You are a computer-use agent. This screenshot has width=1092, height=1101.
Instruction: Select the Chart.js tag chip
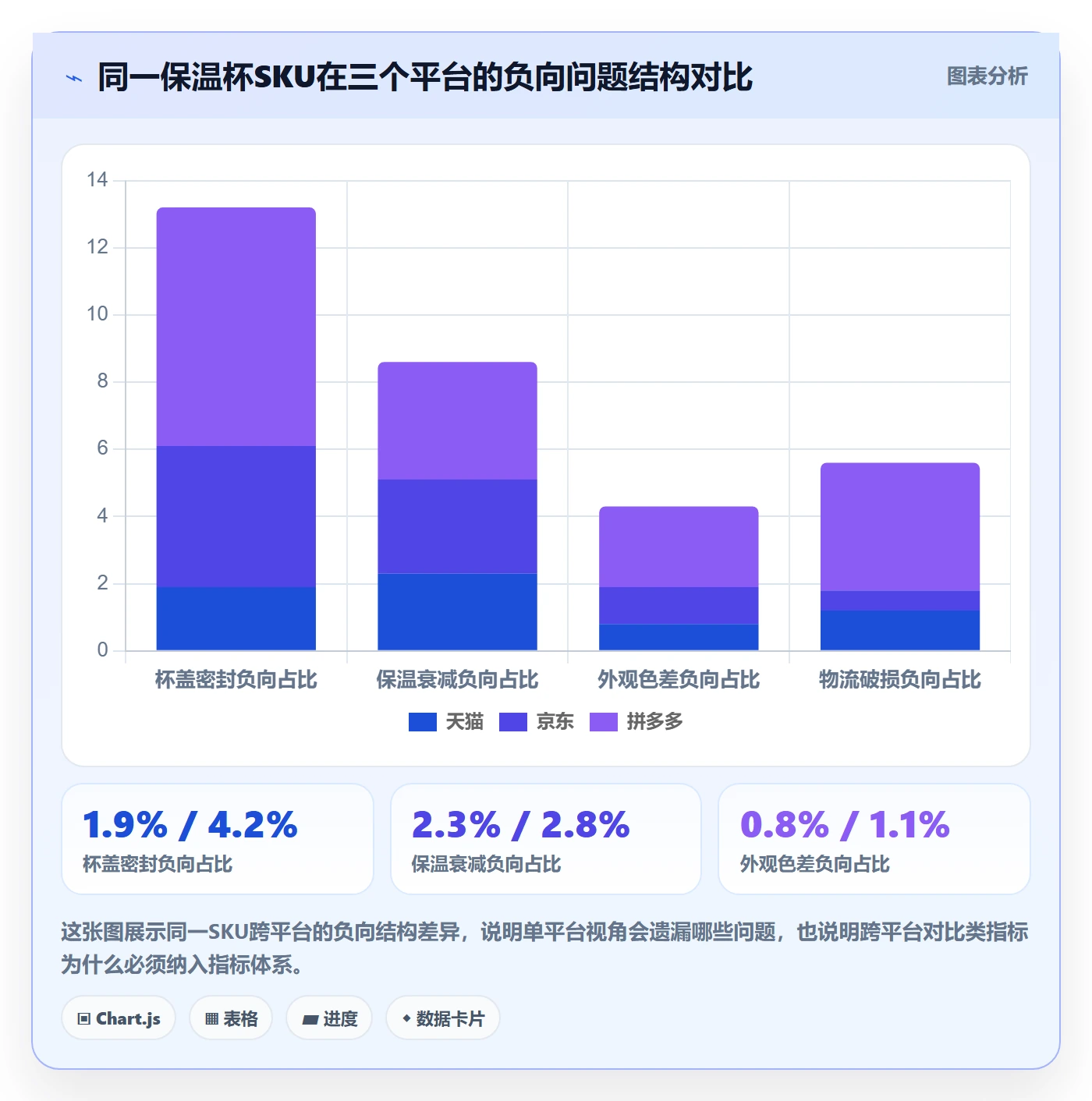(119, 1018)
